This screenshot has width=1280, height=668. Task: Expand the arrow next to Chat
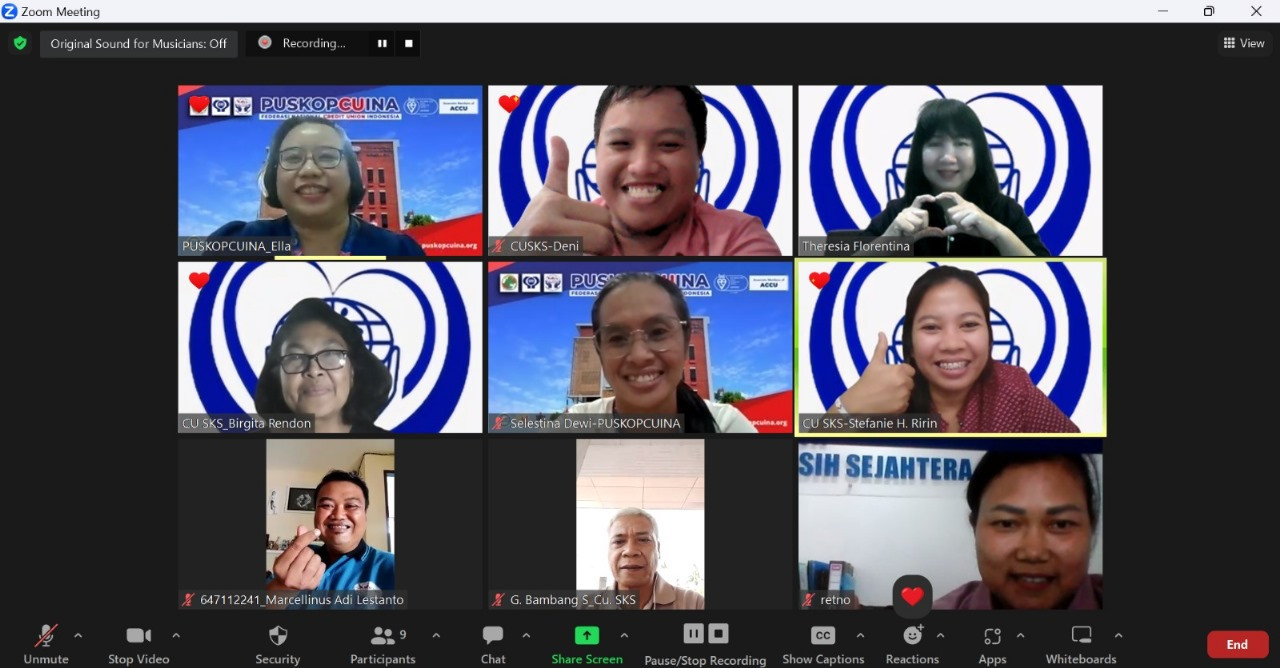(526, 635)
